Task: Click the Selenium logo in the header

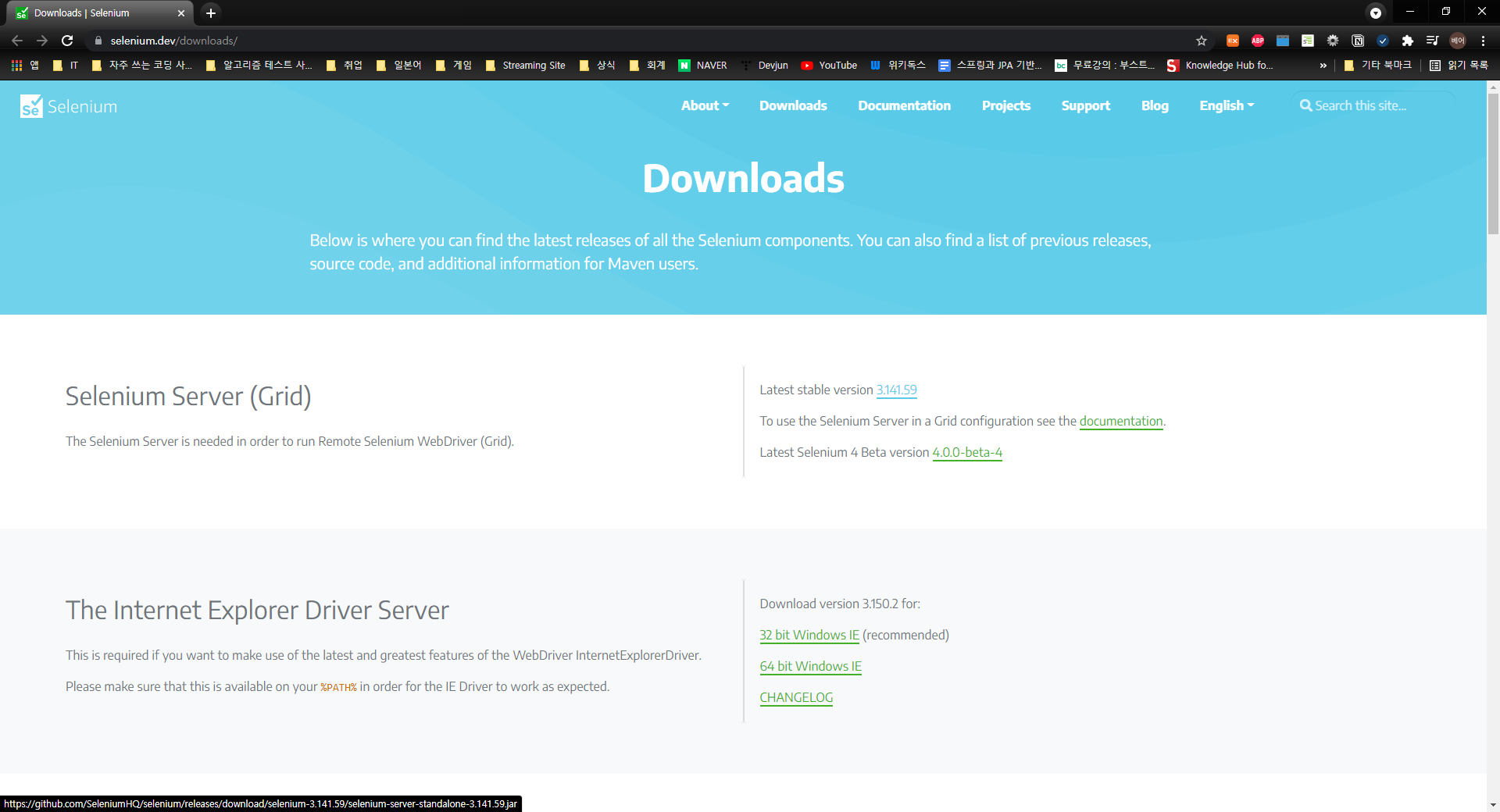Action: 69,106
